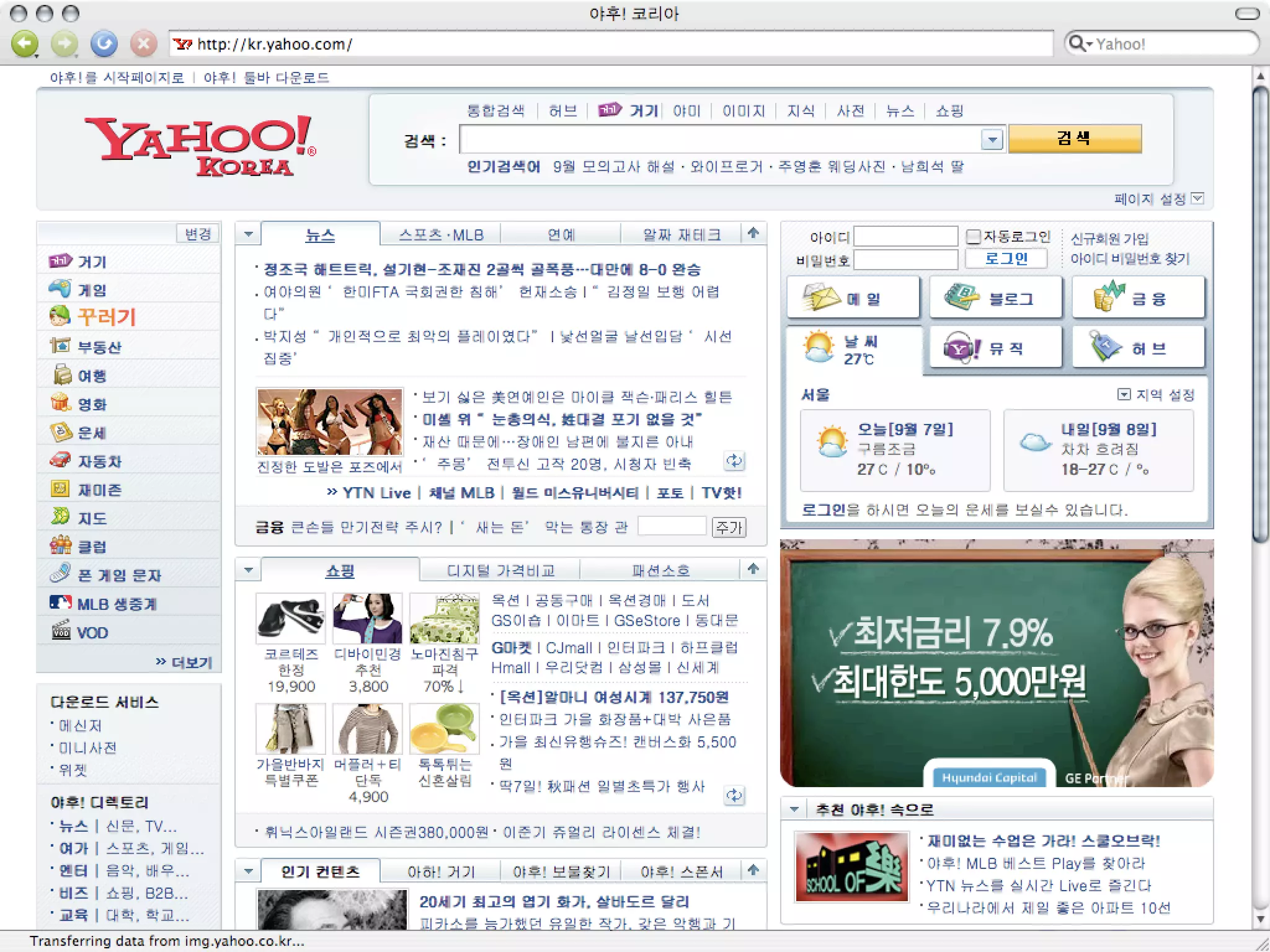
Task: Switch to the 스포츠·MLB news tab
Action: pos(441,235)
